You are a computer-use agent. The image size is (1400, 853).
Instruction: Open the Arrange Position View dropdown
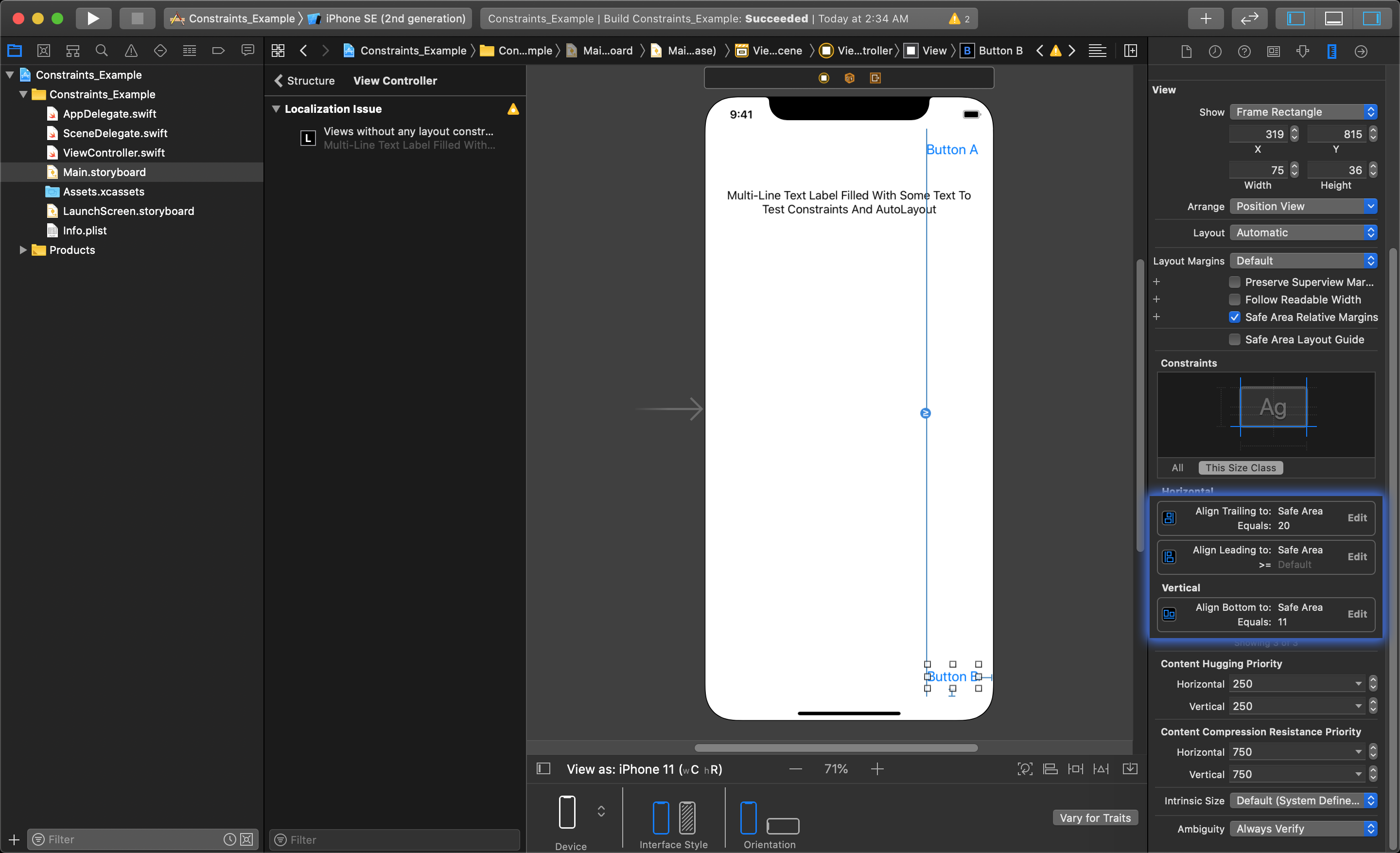tap(1305, 206)
